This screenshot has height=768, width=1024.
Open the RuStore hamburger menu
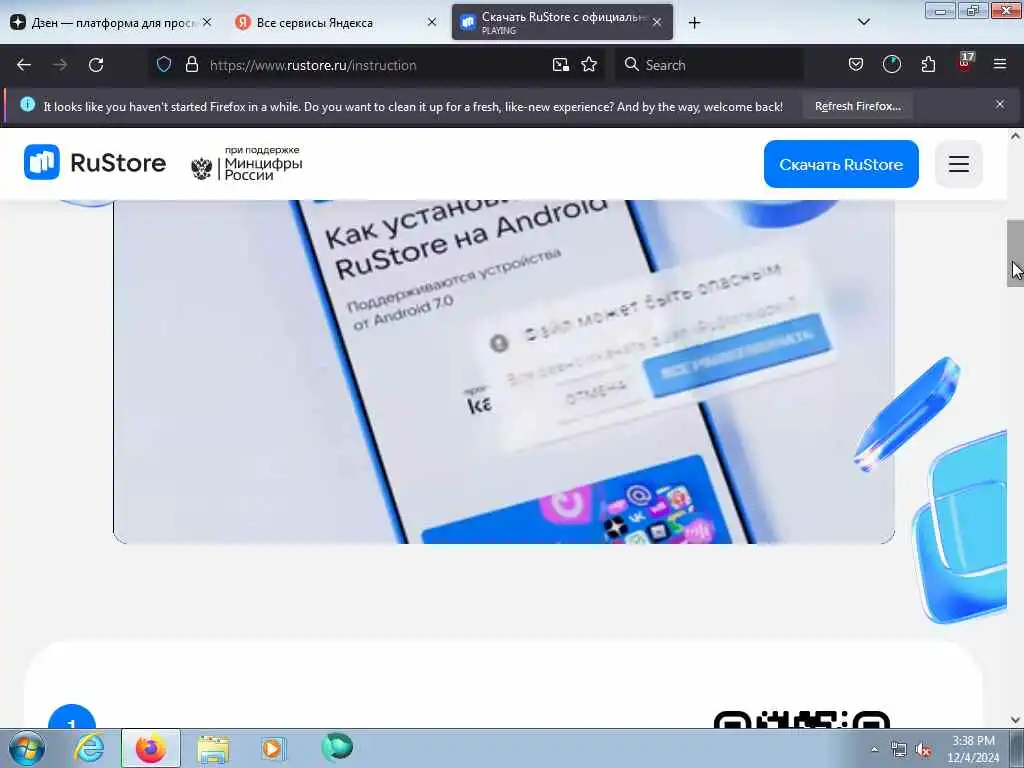coord(959,164)
